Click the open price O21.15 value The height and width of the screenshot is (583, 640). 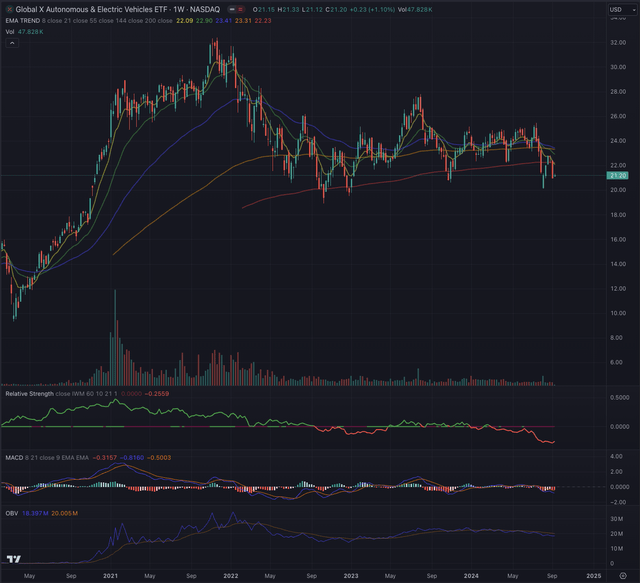point(264,9)
